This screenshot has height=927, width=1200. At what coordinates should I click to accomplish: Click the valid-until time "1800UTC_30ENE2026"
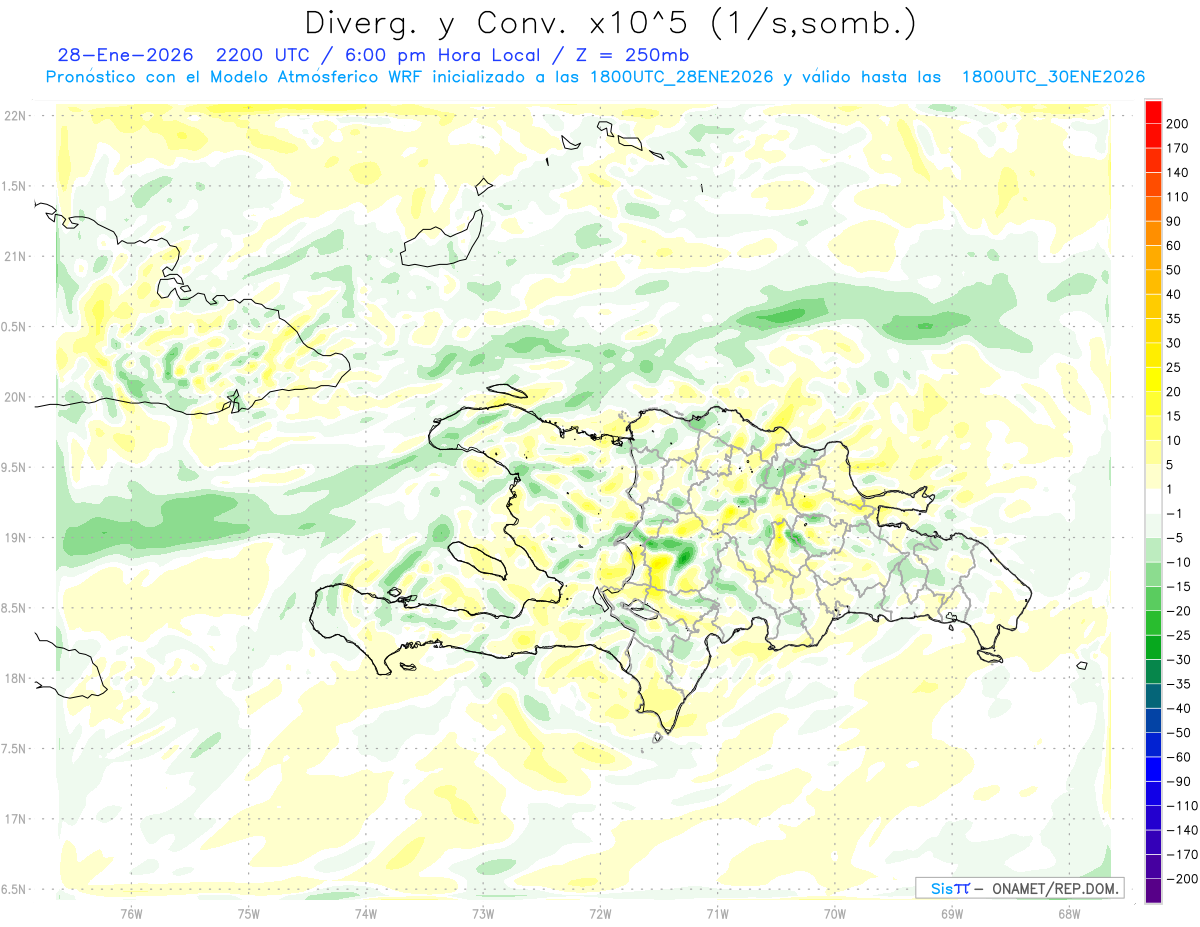coord(1052,77)
